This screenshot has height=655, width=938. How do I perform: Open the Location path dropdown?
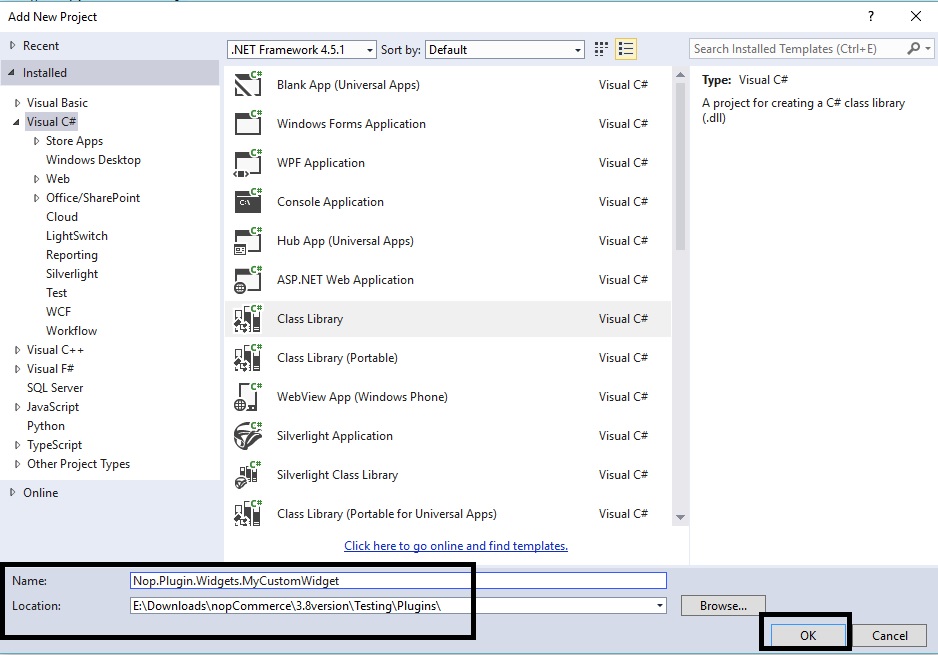click(x=659, y=606)
